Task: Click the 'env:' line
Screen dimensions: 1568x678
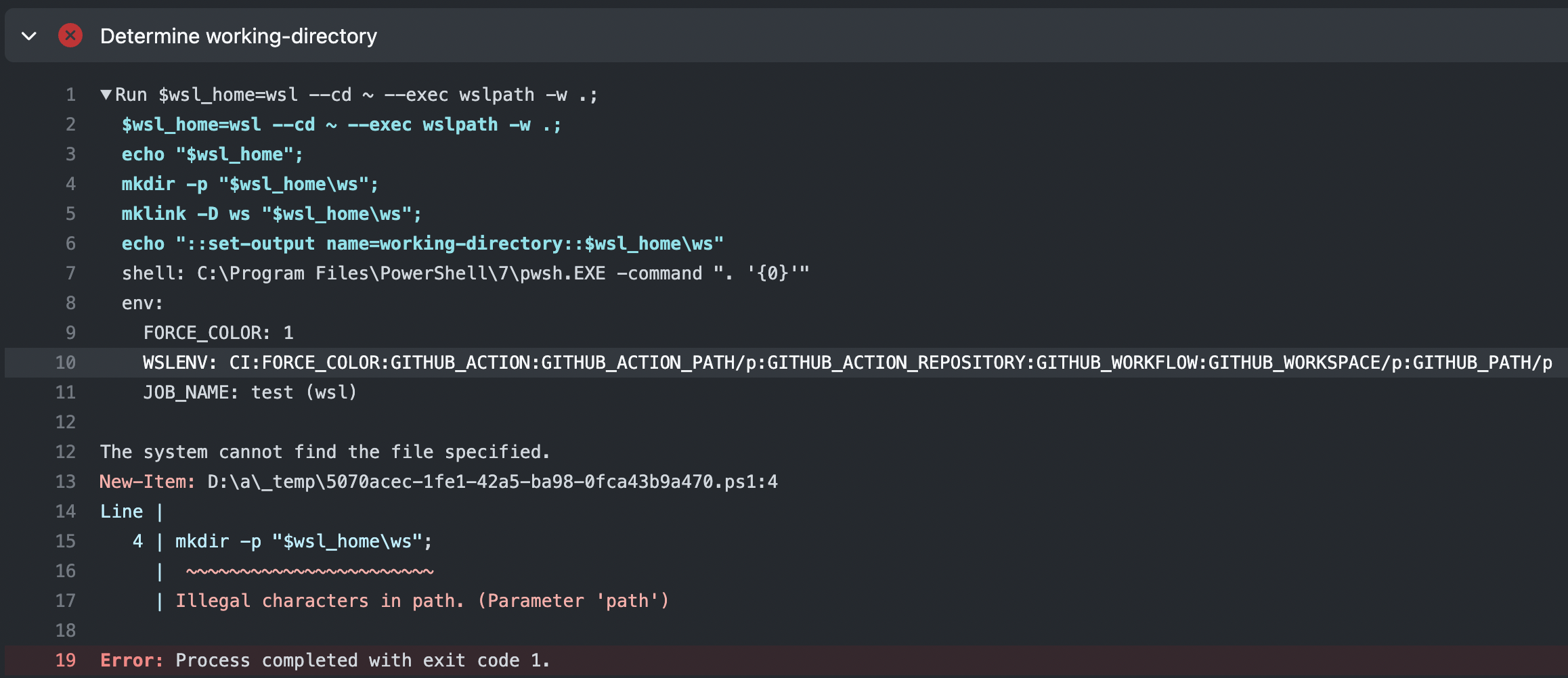Action: (x=142, y=303)
